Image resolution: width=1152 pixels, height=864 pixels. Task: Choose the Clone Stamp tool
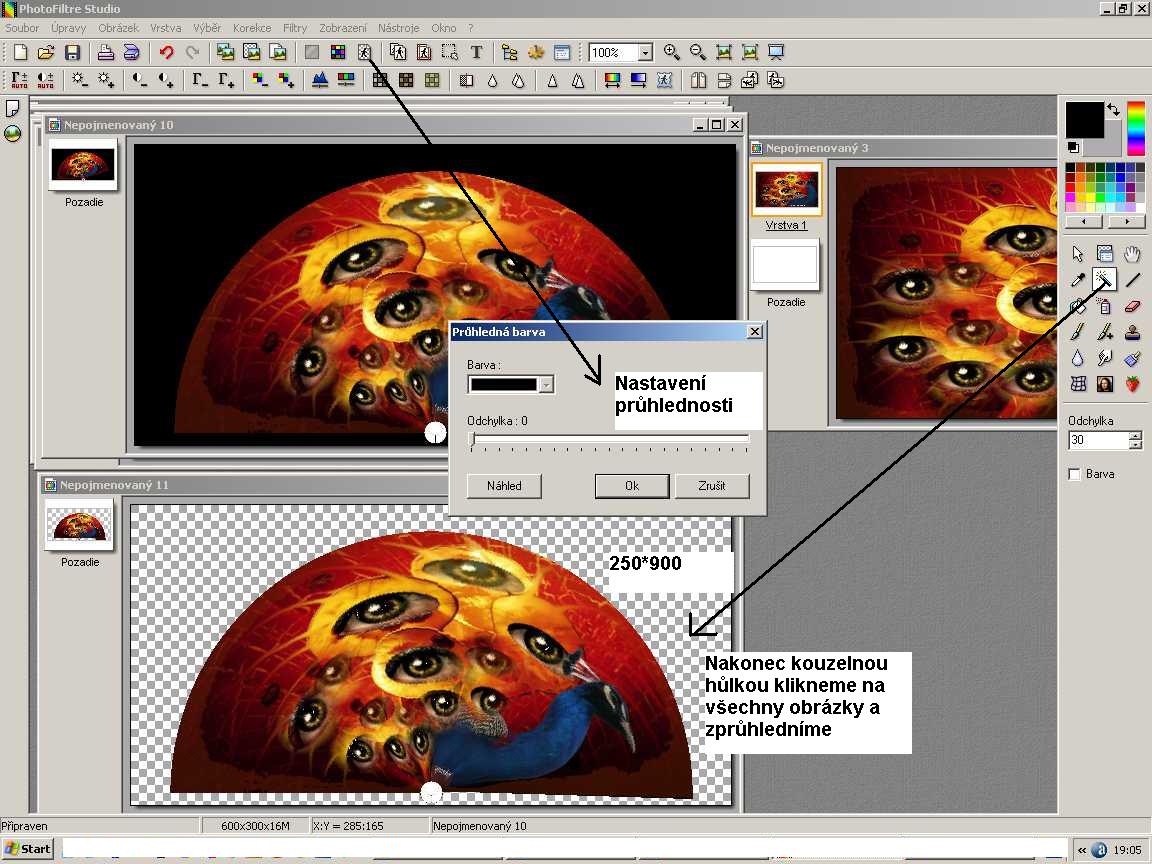(x=1132, y=332)
